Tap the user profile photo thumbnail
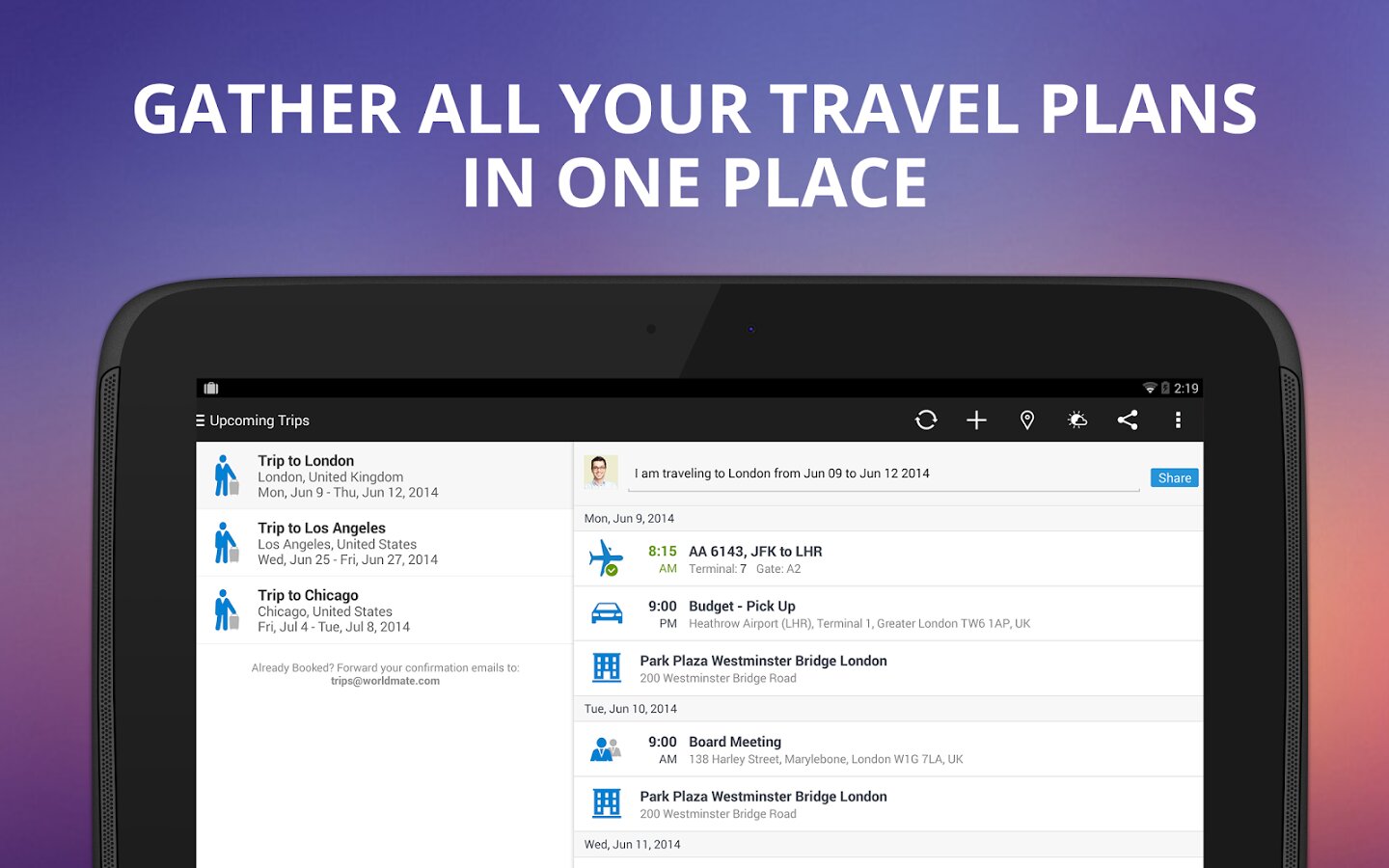 pos(601,472)
